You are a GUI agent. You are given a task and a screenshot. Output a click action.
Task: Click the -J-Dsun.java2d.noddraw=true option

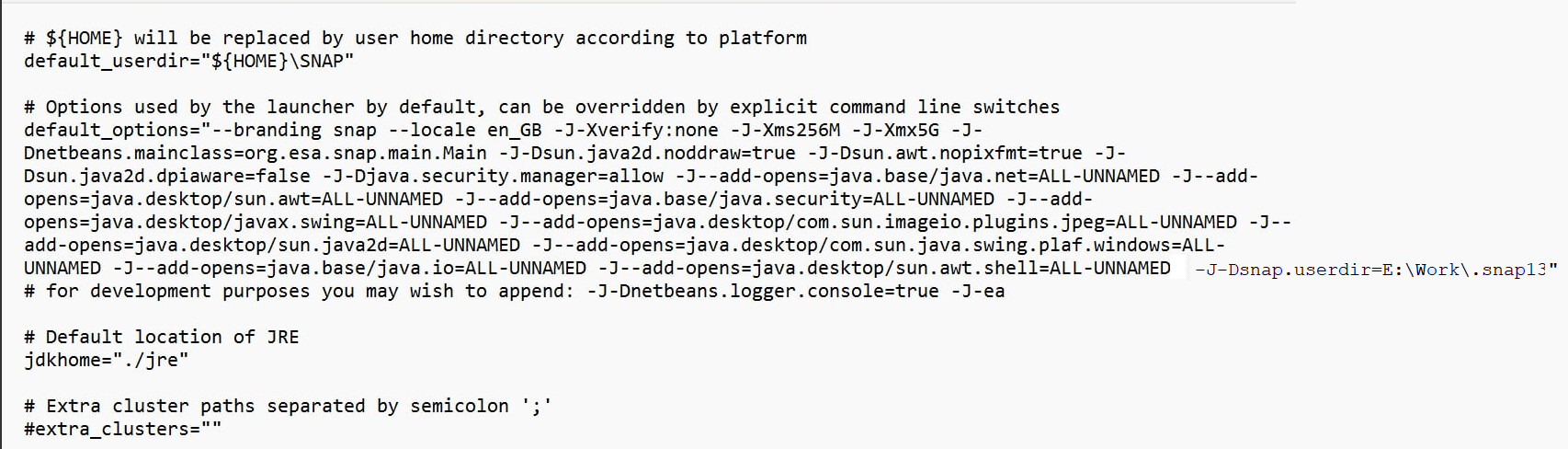point(647,153)
